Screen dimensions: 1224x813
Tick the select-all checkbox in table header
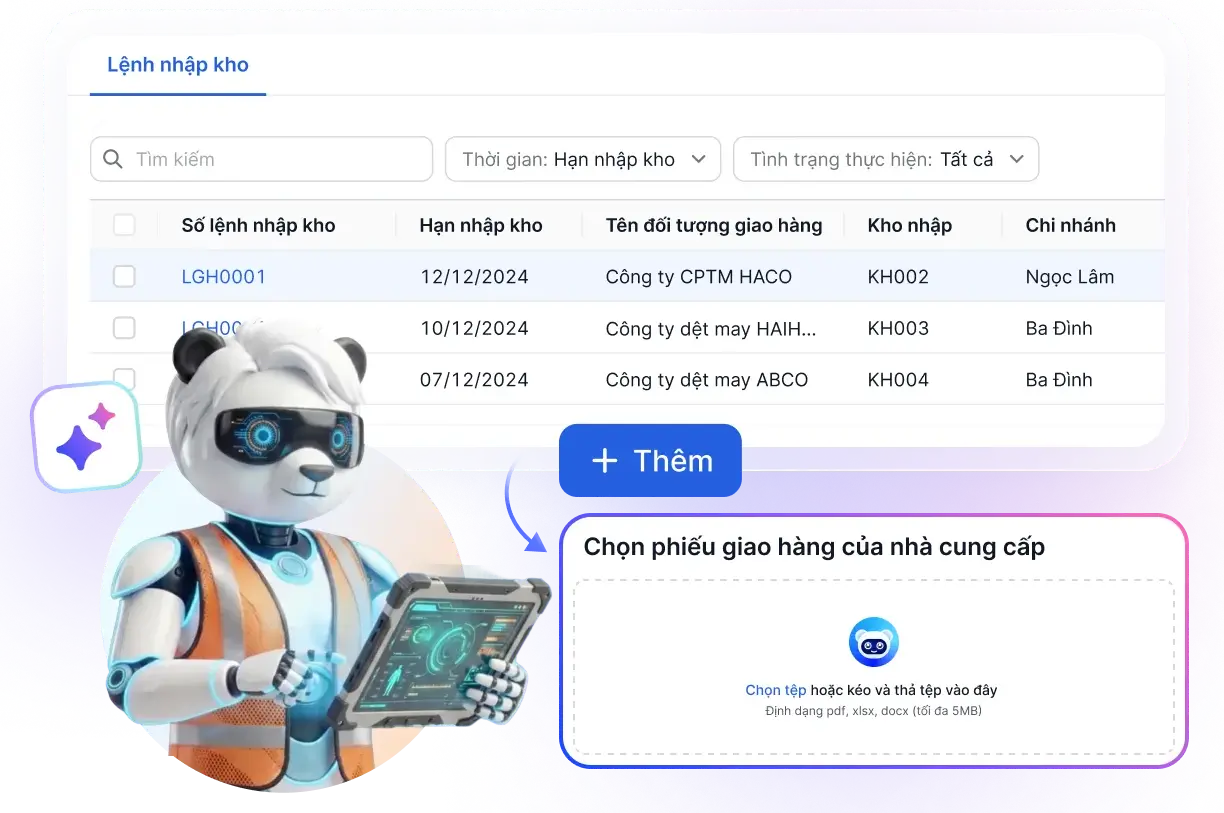124,225
